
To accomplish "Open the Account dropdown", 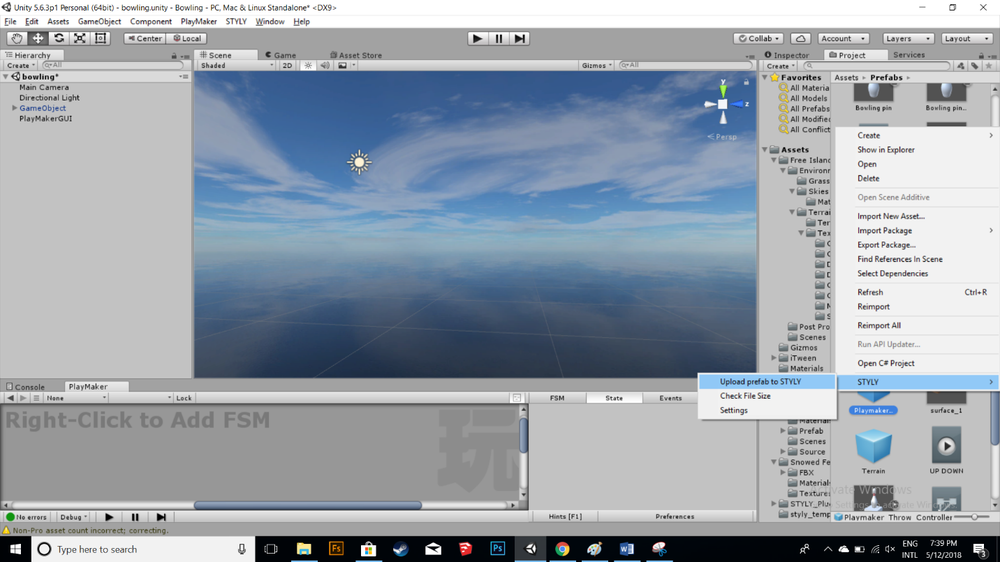I will pos(842,38).
